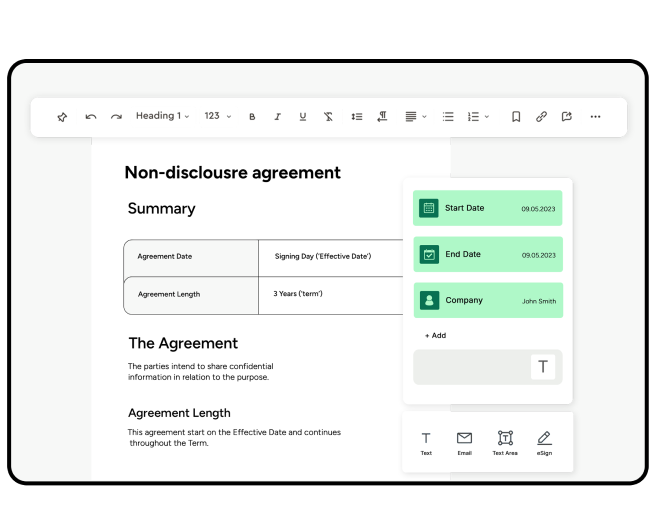The image size is (659, 519).
Task: Open the more options menu
Action: pyautogui.click(x=595, y=117)
